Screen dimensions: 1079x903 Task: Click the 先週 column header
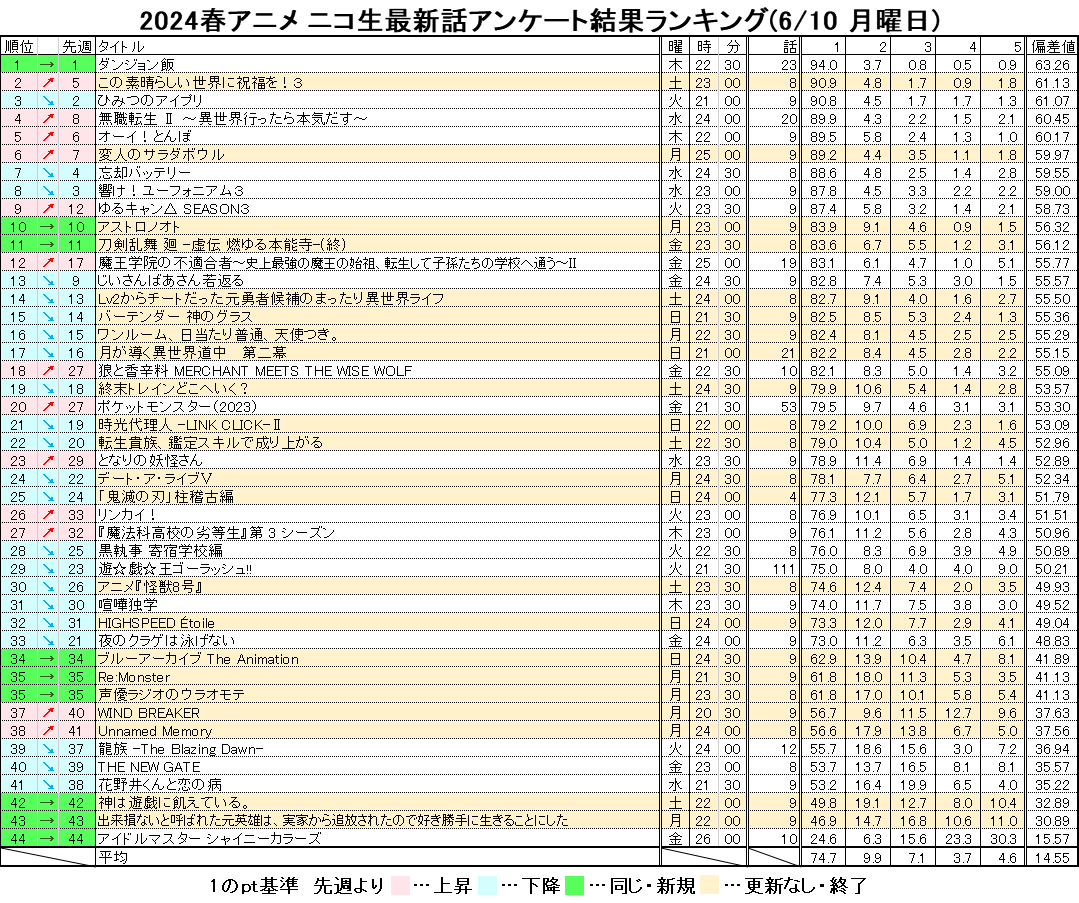pos(77,47)
